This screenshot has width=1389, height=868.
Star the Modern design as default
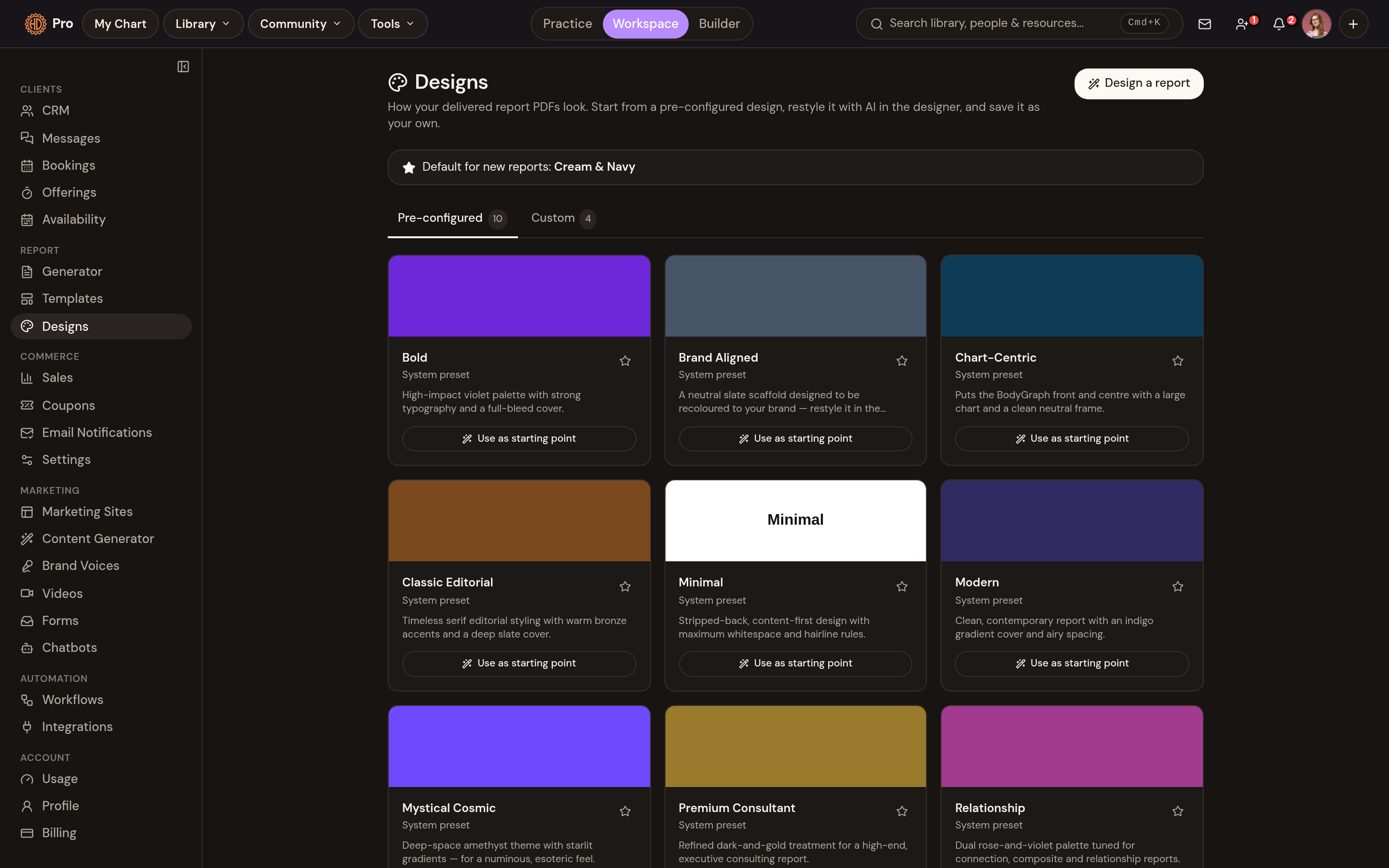click(1178, 586)
